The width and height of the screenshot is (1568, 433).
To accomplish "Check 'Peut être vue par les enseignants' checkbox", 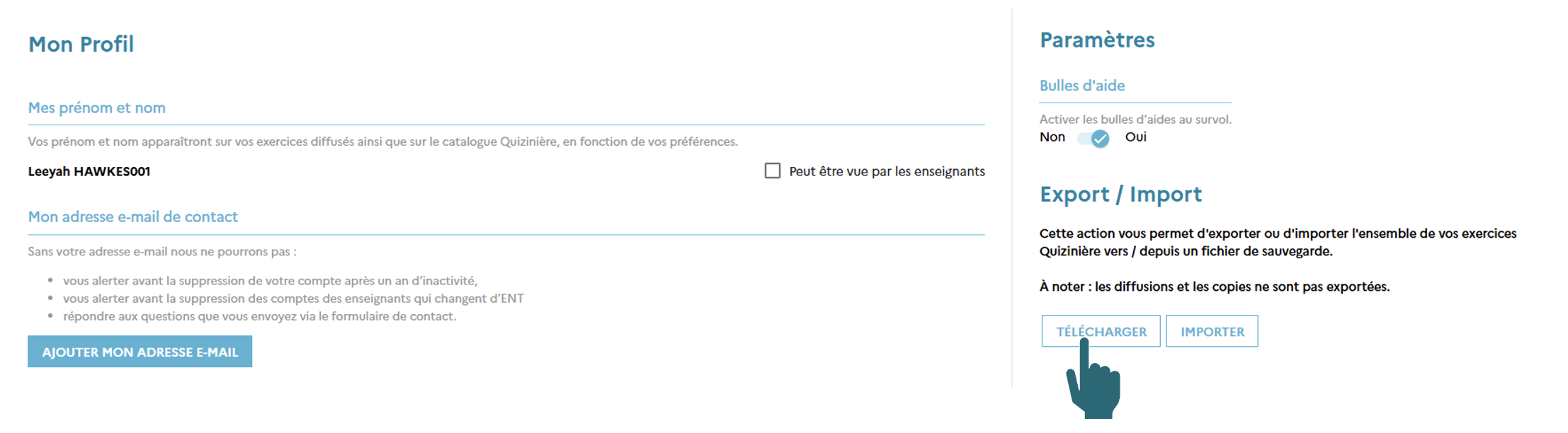I will (772, 171).
